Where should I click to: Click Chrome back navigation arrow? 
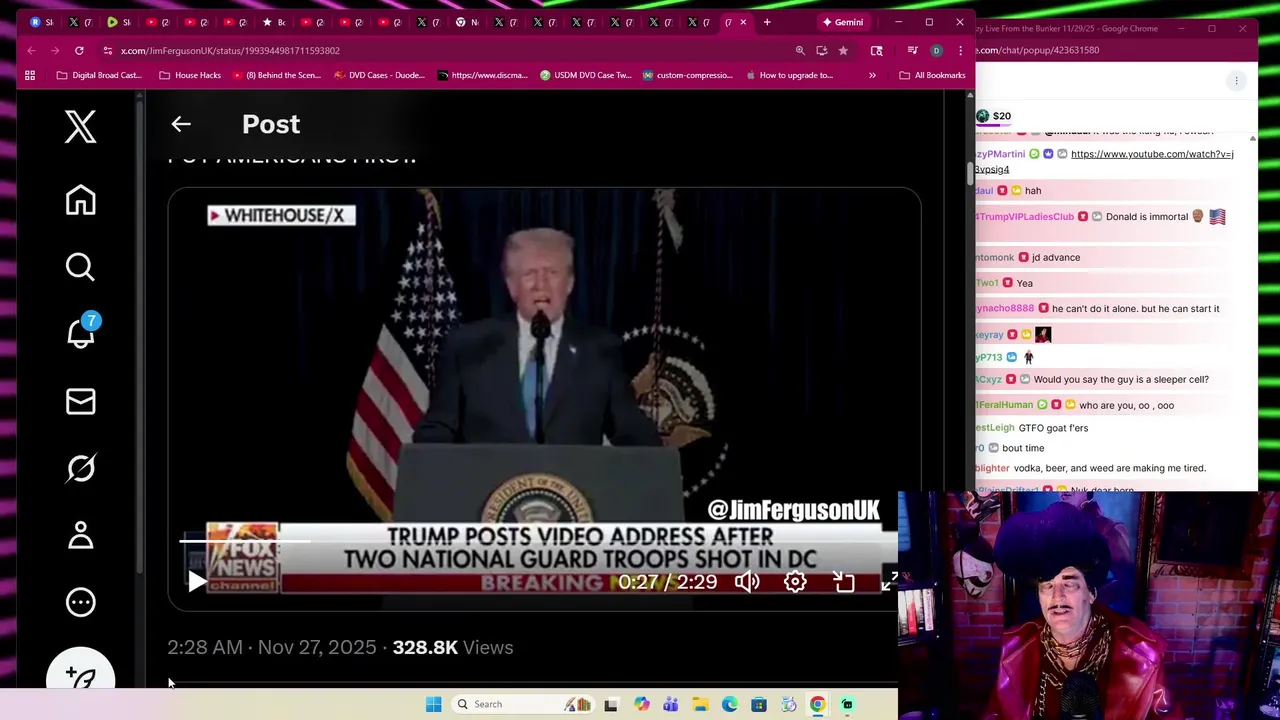coord(31,50)
